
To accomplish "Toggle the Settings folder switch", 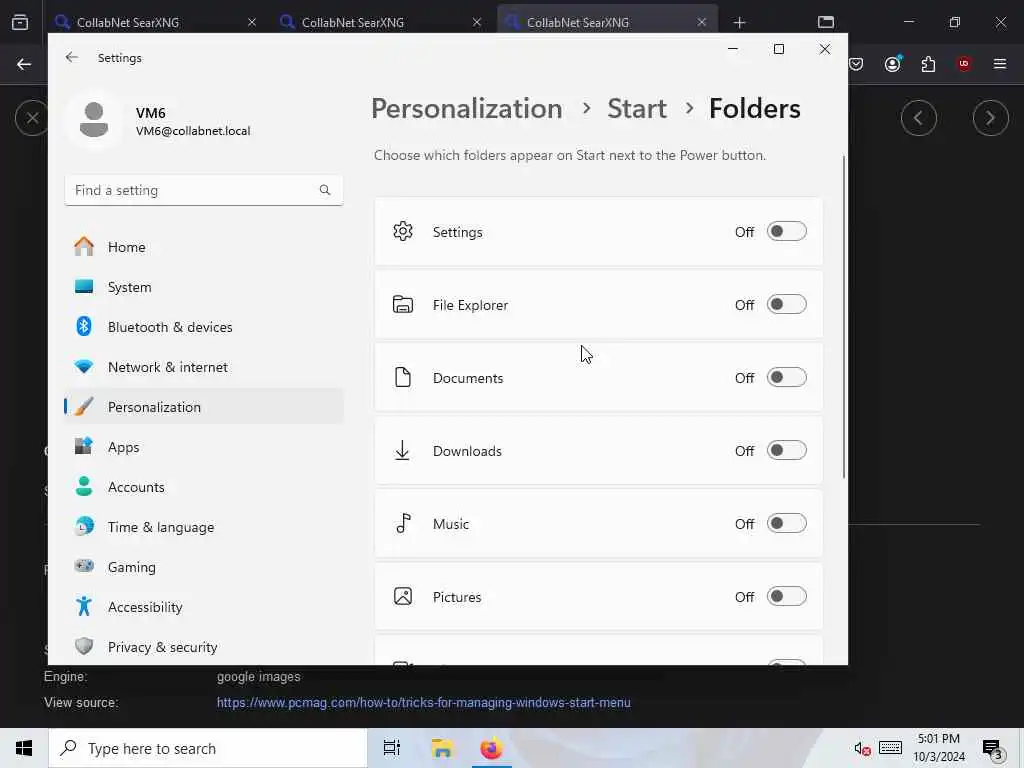I will tap(786, 231).
